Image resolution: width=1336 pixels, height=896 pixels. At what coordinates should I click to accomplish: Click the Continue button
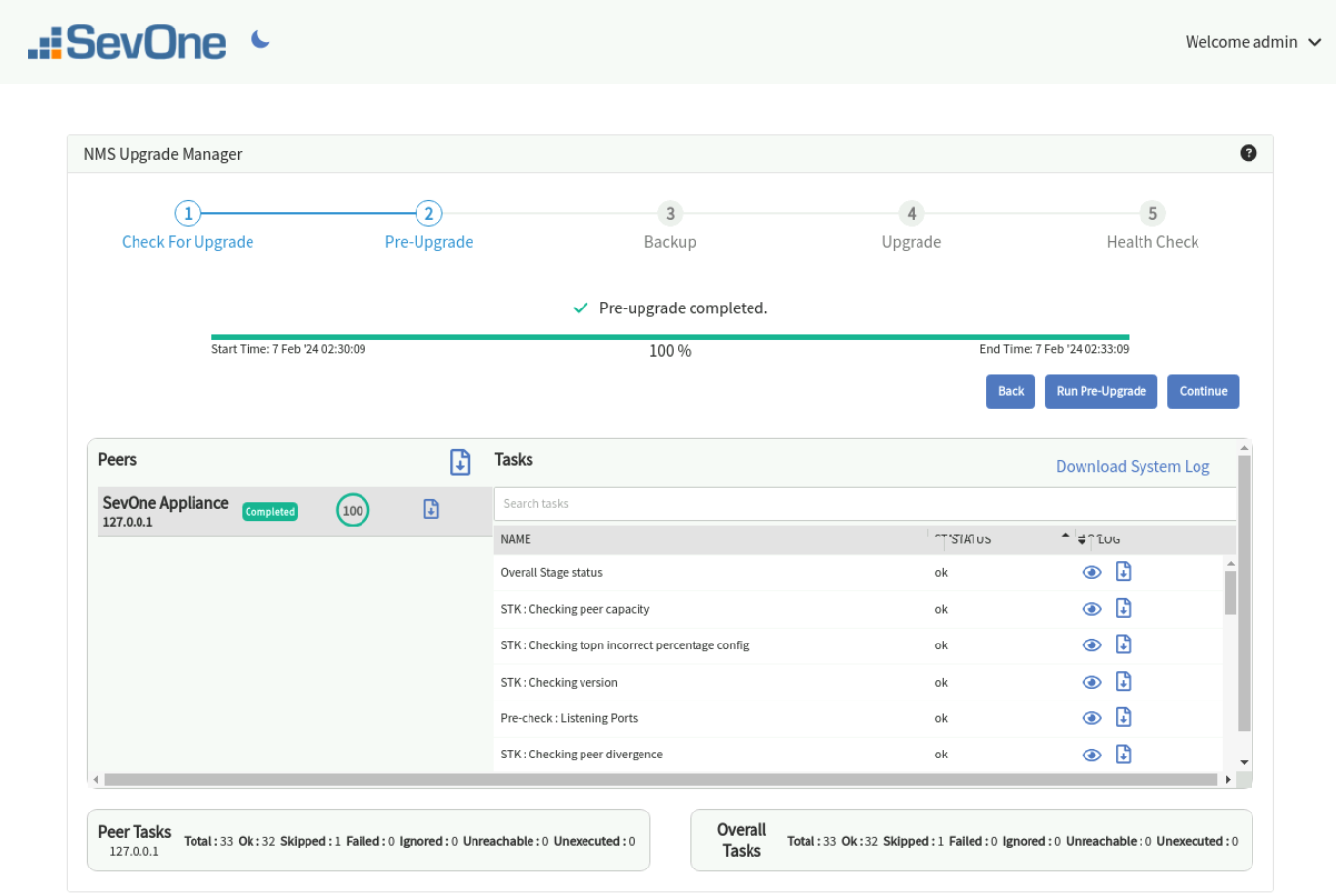1203,391
